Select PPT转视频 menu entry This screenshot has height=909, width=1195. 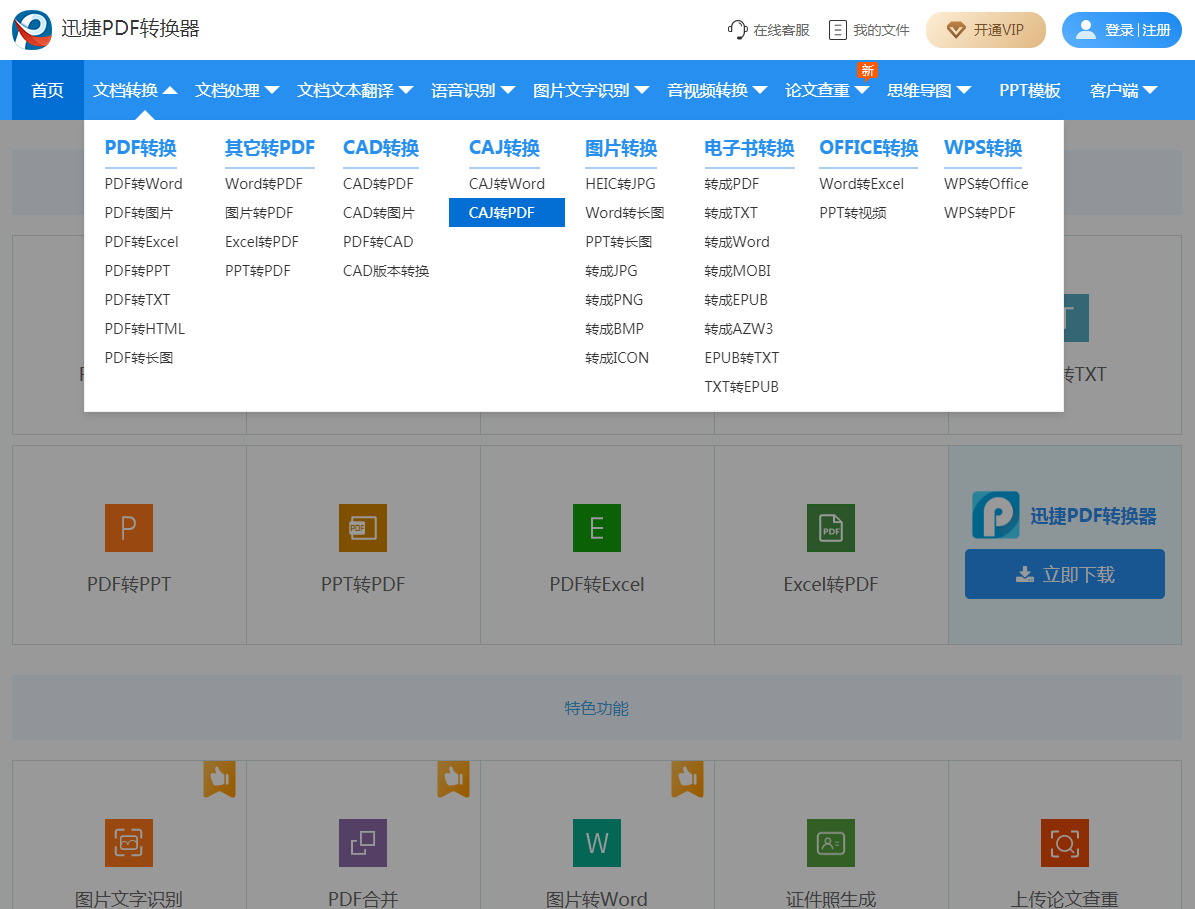click(x=853, y=213)
